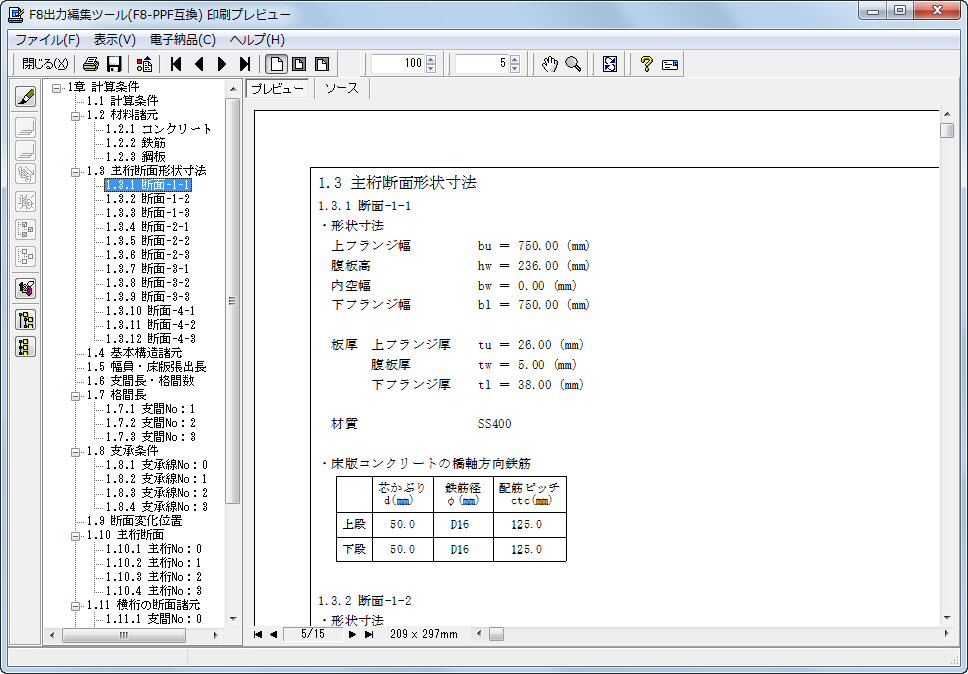The width and height of the screenshot is (968, 674).
Task: Click the preview horizontal scrollbar thumb
Action: click(x=496, y=634)
